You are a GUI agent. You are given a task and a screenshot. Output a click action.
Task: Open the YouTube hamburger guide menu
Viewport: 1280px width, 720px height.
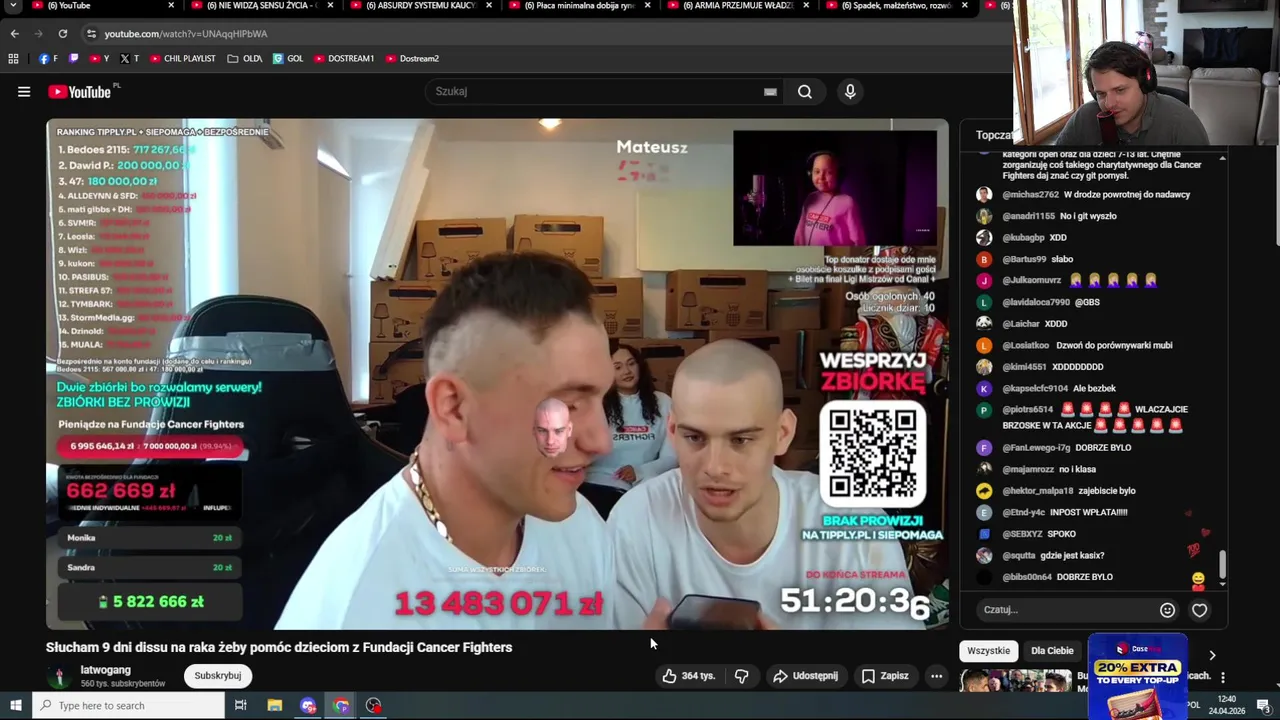pyautogui.click(x=24, y=92)
